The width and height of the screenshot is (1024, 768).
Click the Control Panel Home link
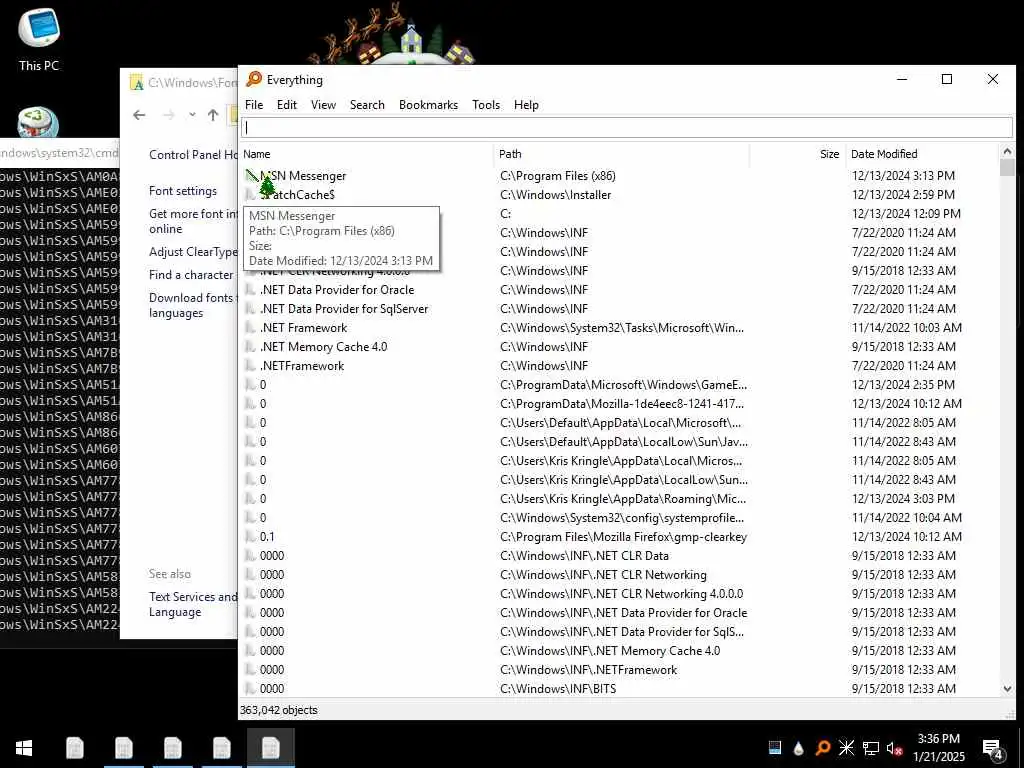pyautogui.click(x=193, y=155)
